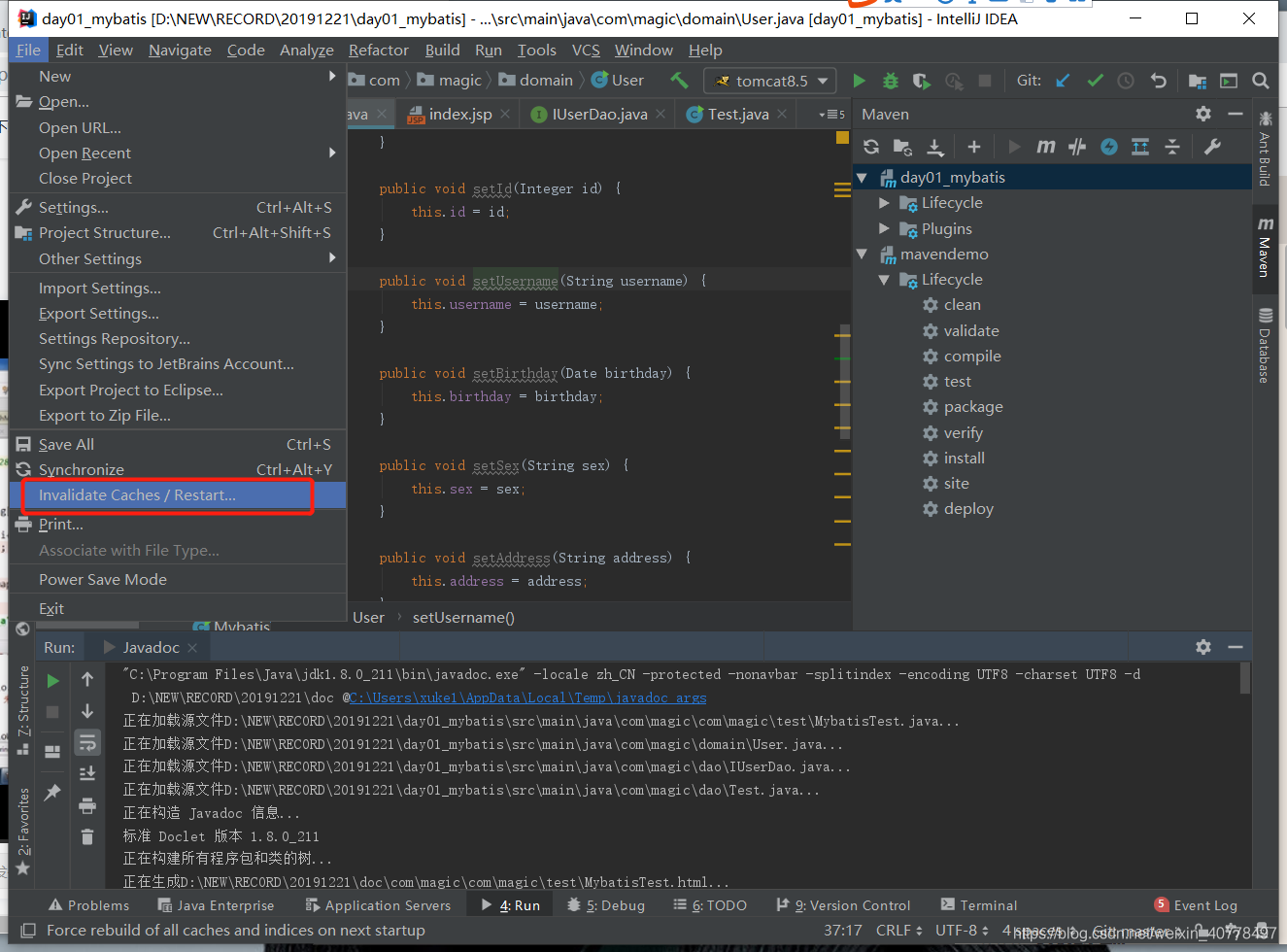Select the 'install' goal in the mavendemo Lifecycle
Viewport: 1287px width, 952px height.
(x=965, y=459)
